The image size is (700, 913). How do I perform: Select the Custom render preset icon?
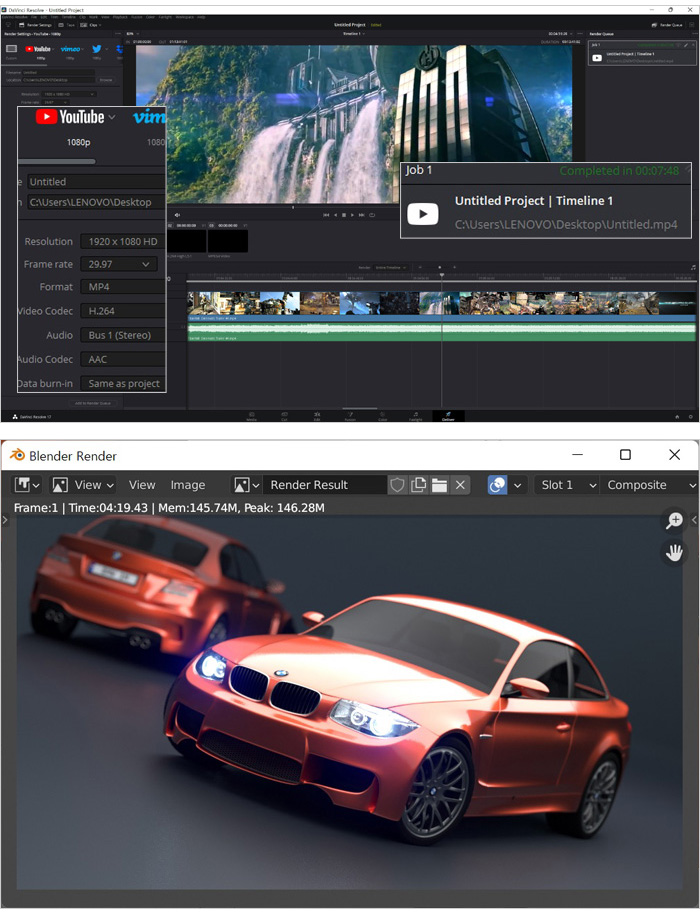pyautogui.click(x=11, y=49)
